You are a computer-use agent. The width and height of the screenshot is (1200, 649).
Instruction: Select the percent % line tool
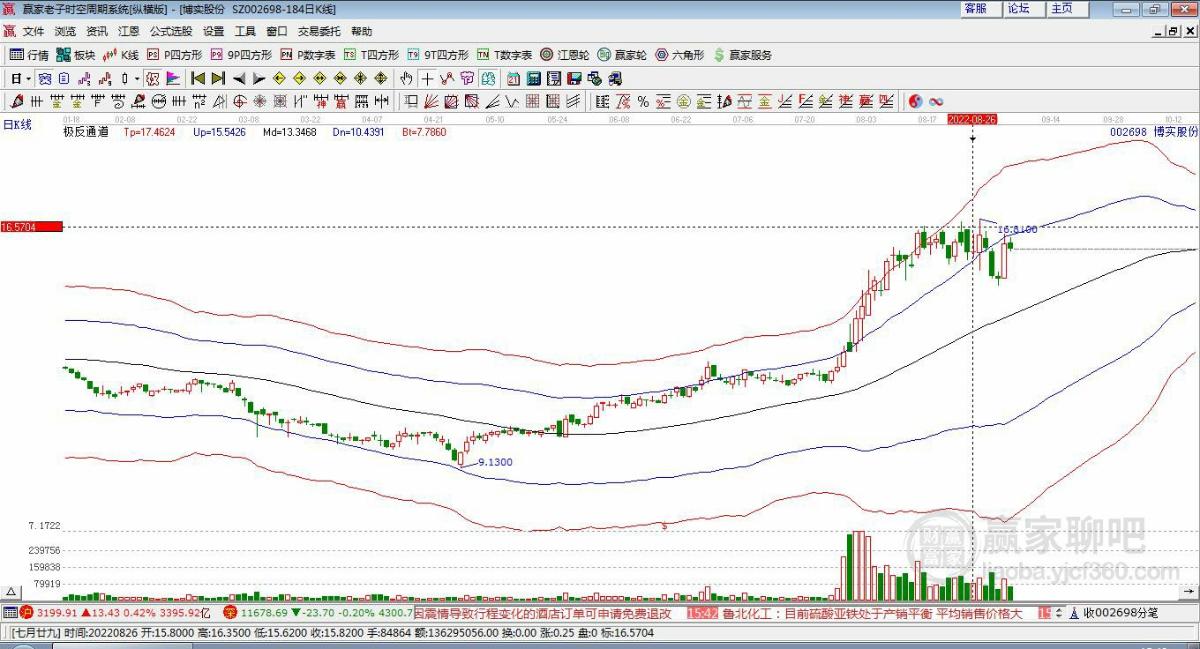point(643,100)
